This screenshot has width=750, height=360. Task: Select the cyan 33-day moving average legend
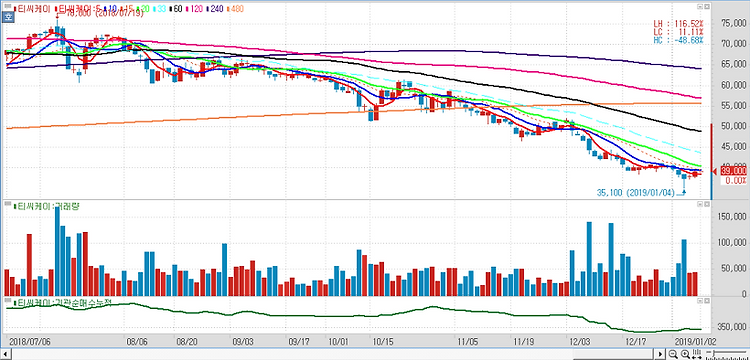coord(160,9)
